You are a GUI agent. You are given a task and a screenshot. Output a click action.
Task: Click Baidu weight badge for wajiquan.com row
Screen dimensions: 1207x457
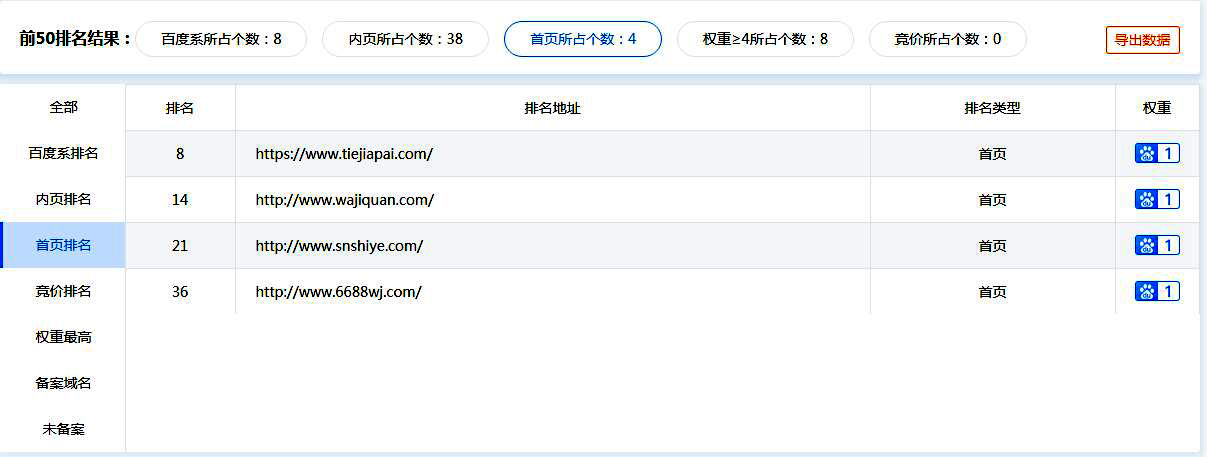pyautogui.click(x=1157, y=200)
